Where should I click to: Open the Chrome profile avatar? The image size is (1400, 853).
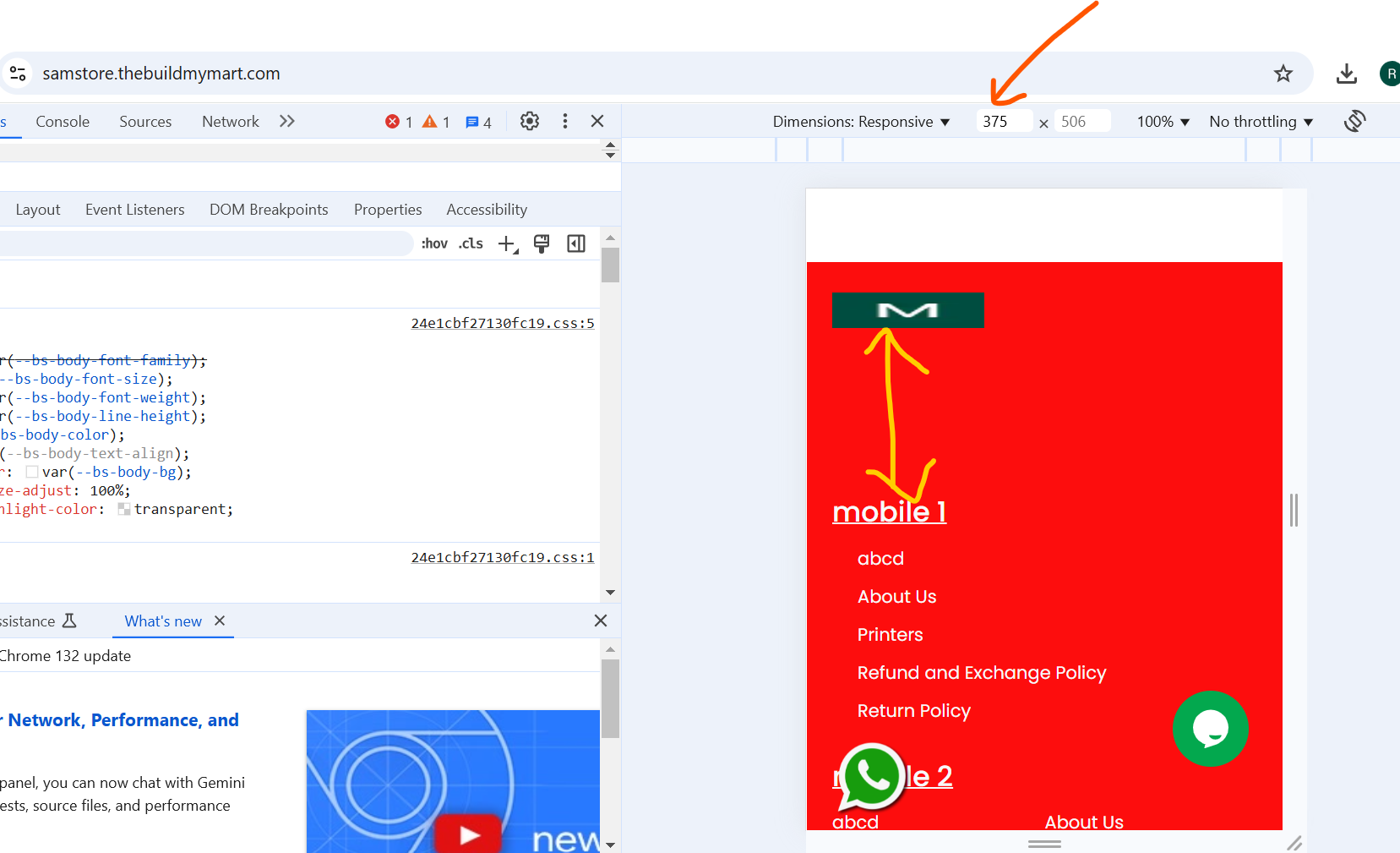1390,74
